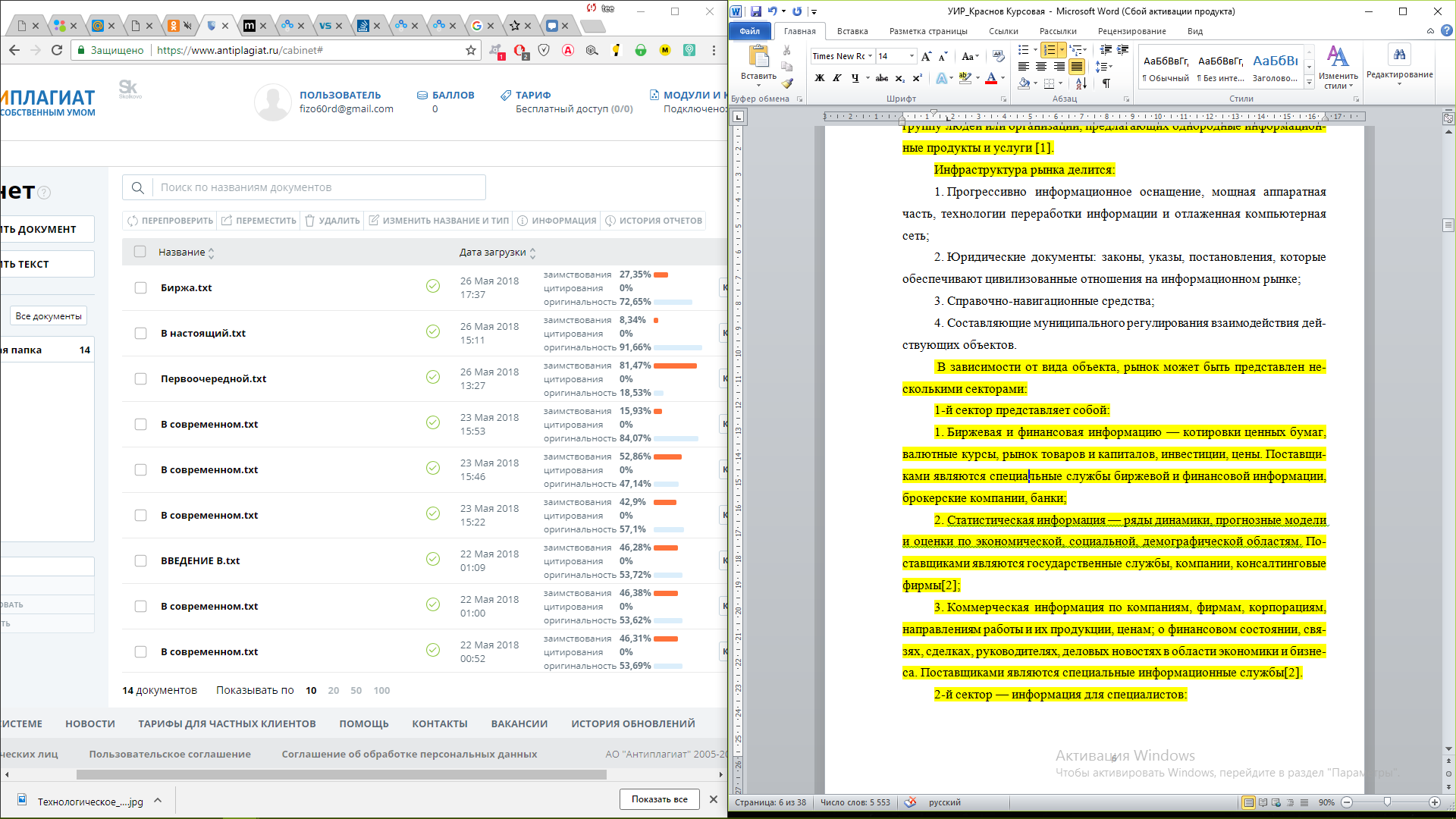The image size is (1456, 819).
Task: Click the Copy icon in Word clipboard group
Action: tap(787, 67)
